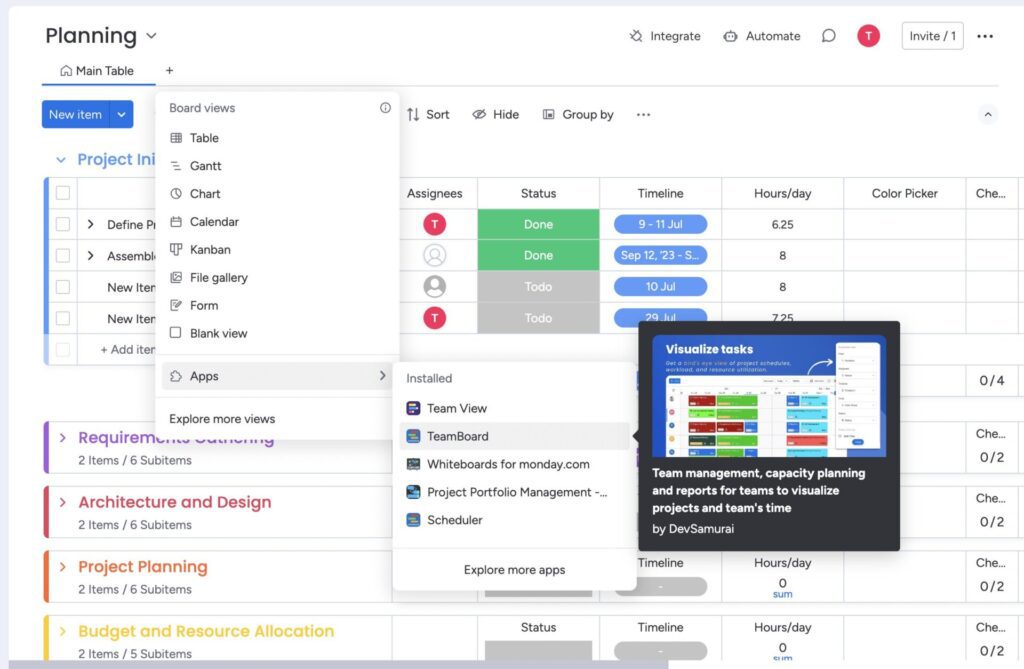The height and width of the screenshot is (669, 1024).
Task: Click the green Done status cell
Action: click(538, 224)
